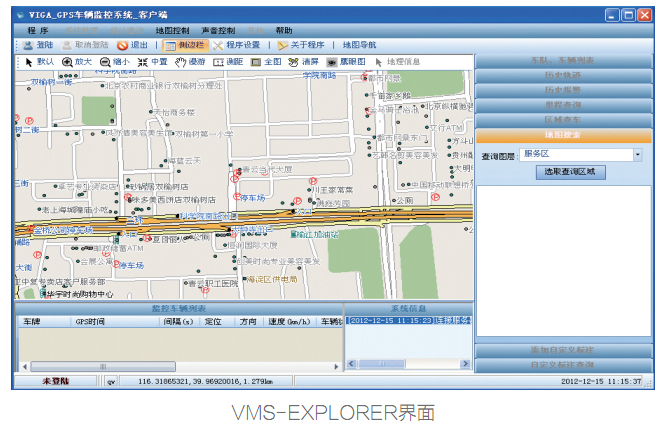
Task: Click system info scroll right arrow
Action: point(465,364)
